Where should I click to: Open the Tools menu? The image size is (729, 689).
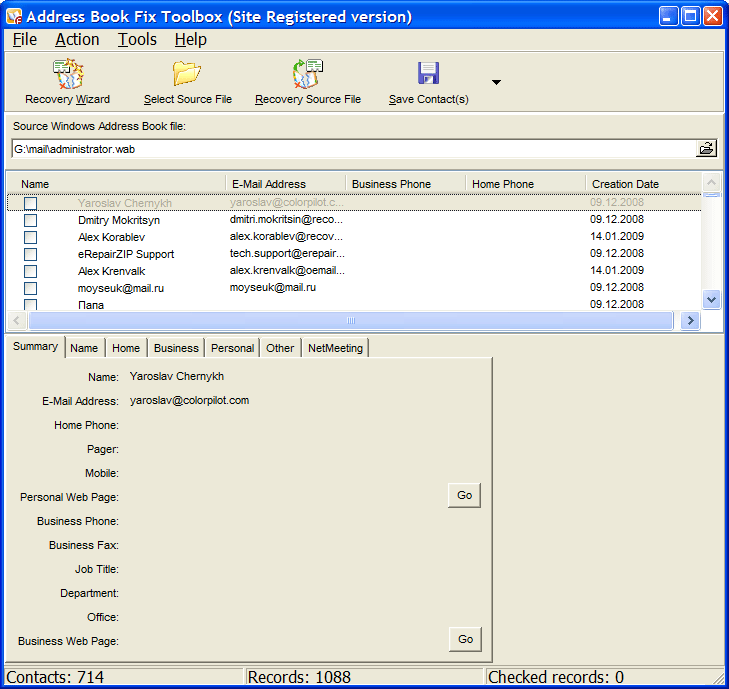pos(137,40)
